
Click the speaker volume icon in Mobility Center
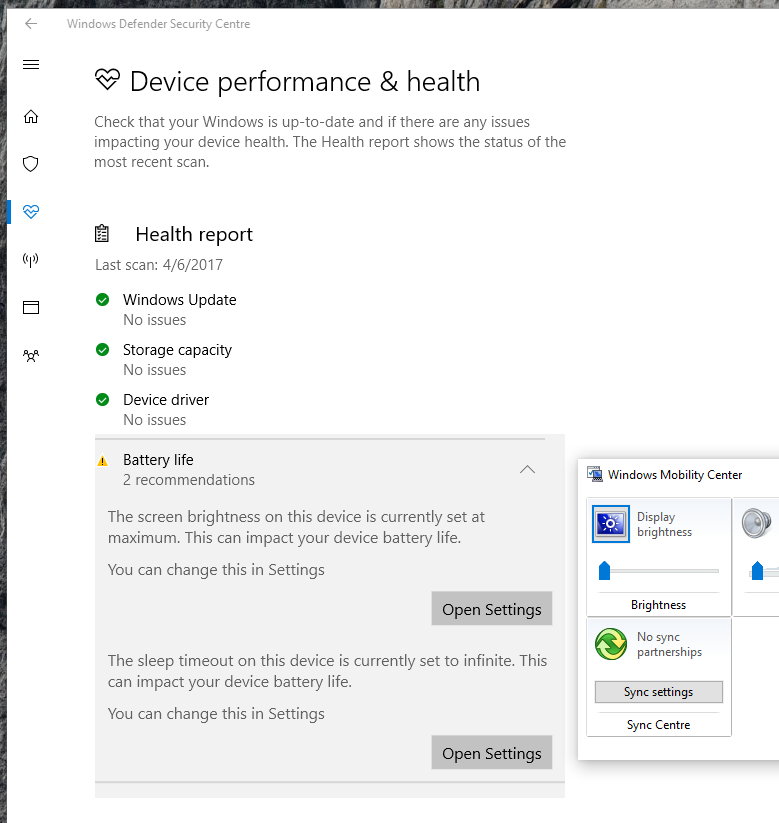pyautogui.click(x=756, y=523)
